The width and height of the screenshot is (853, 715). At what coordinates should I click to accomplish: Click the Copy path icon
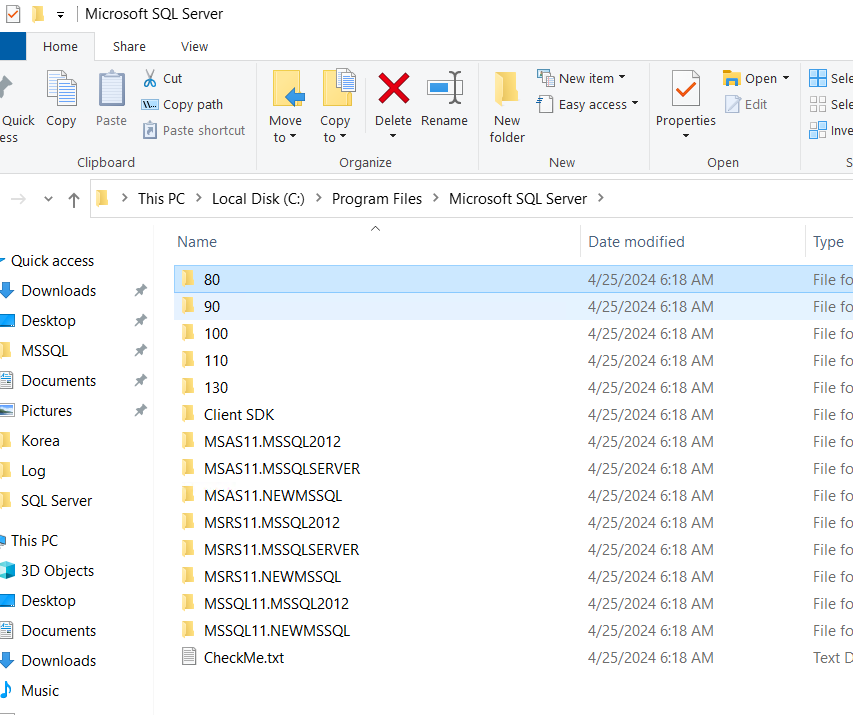[x=150, y=104]
